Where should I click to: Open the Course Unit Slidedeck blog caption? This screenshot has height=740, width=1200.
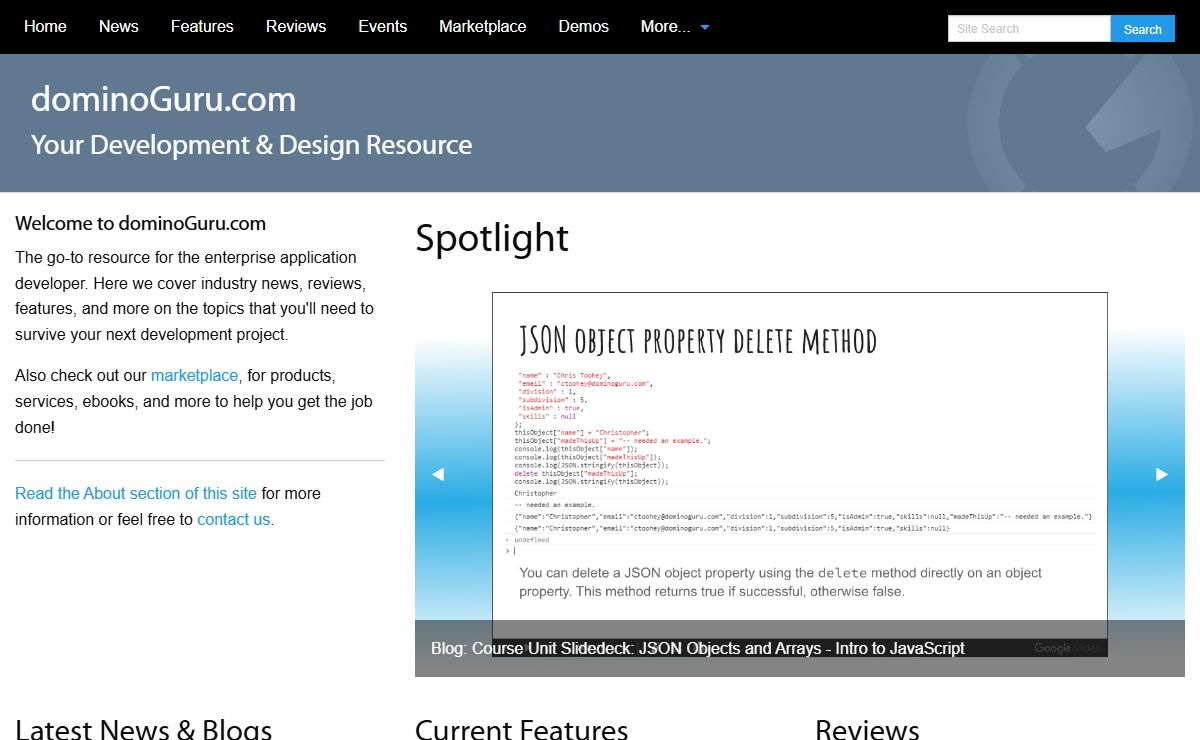pyautogui.click(x=697, y=648)
